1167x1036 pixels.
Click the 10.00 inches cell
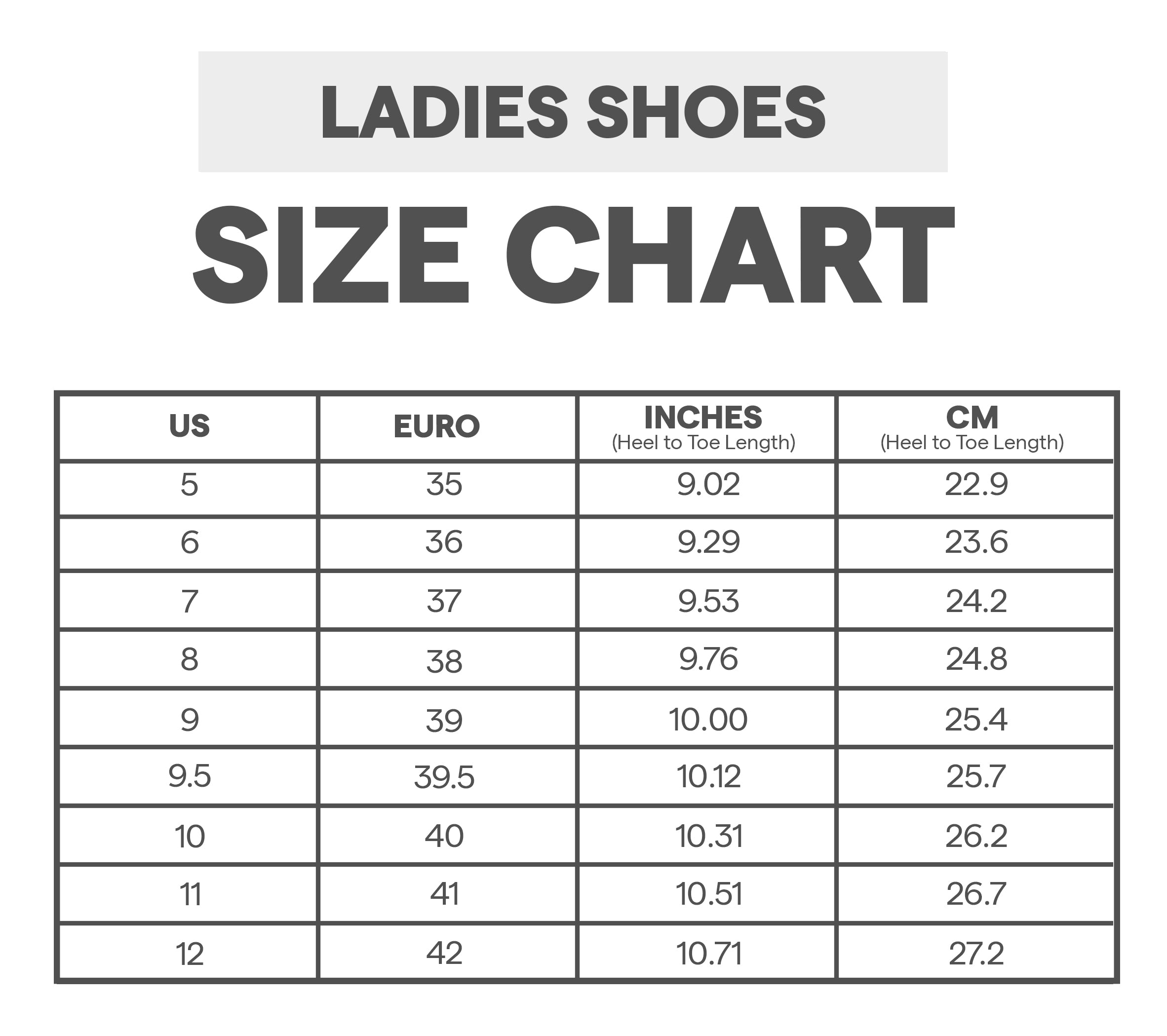(708, 719)
